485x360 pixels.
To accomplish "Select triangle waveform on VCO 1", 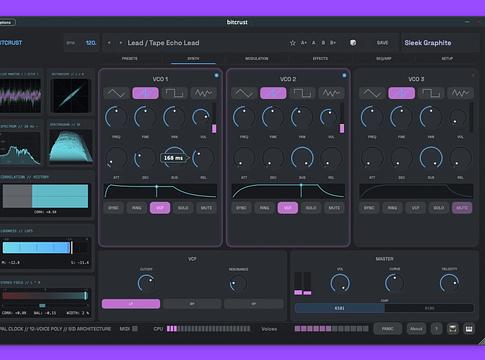I will 116,93.
